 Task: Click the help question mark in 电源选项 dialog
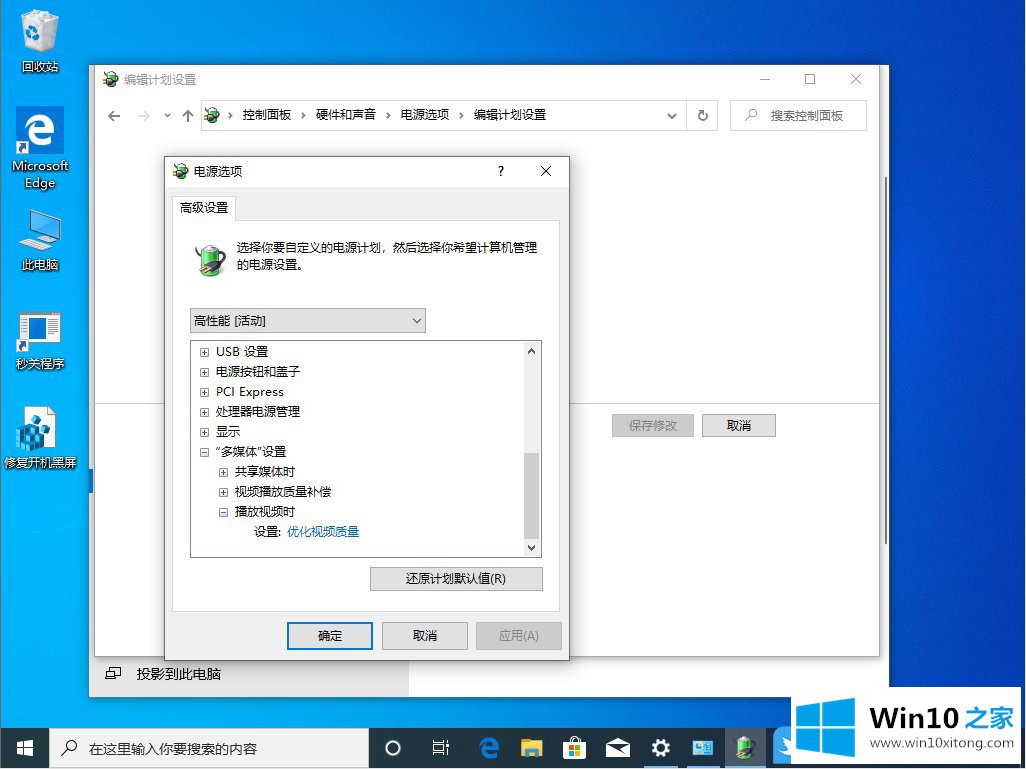501,171
